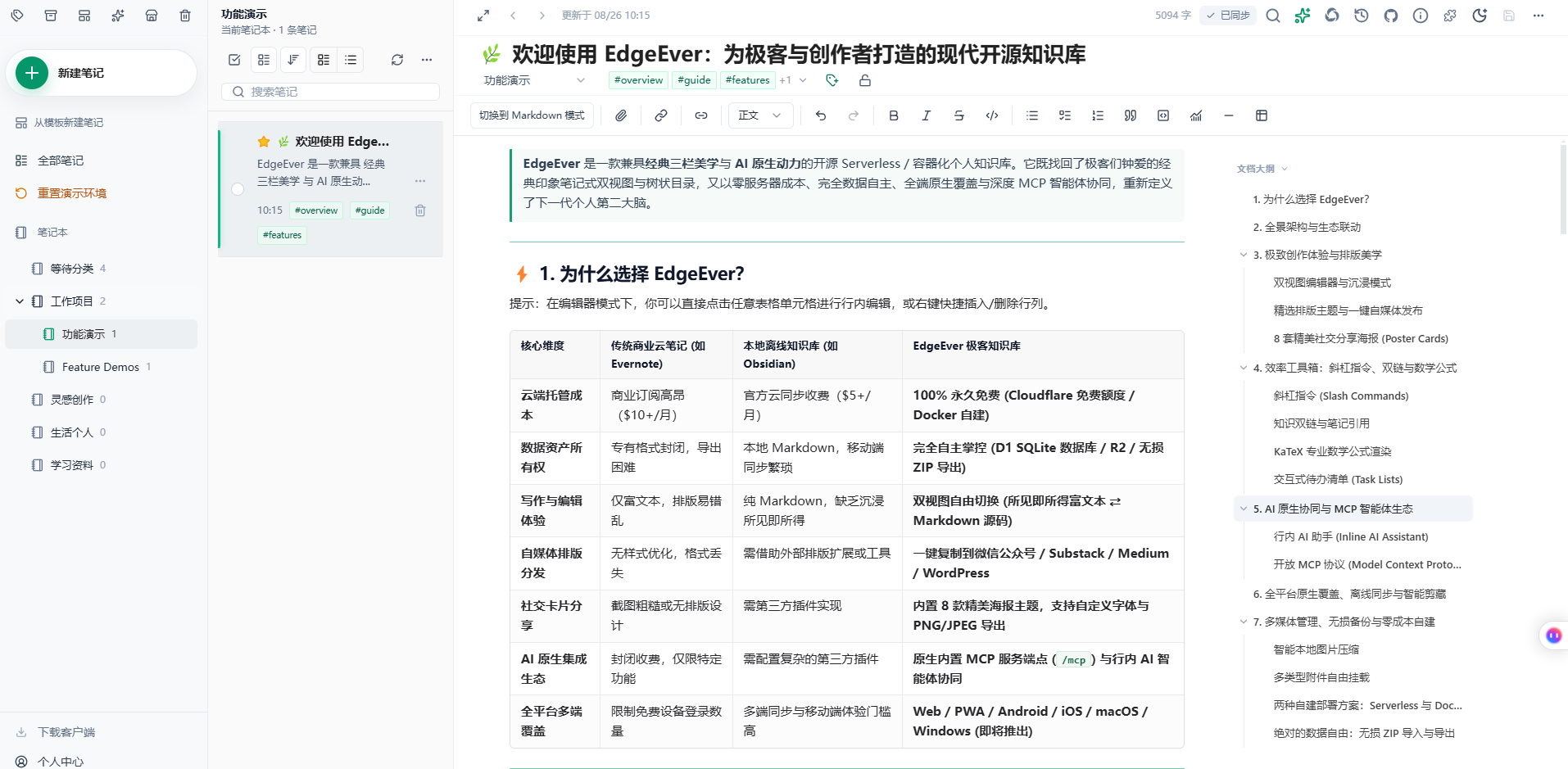Collapse outline section 4 效率工具箱
1568x769 pixels.
coord(1244,368)
